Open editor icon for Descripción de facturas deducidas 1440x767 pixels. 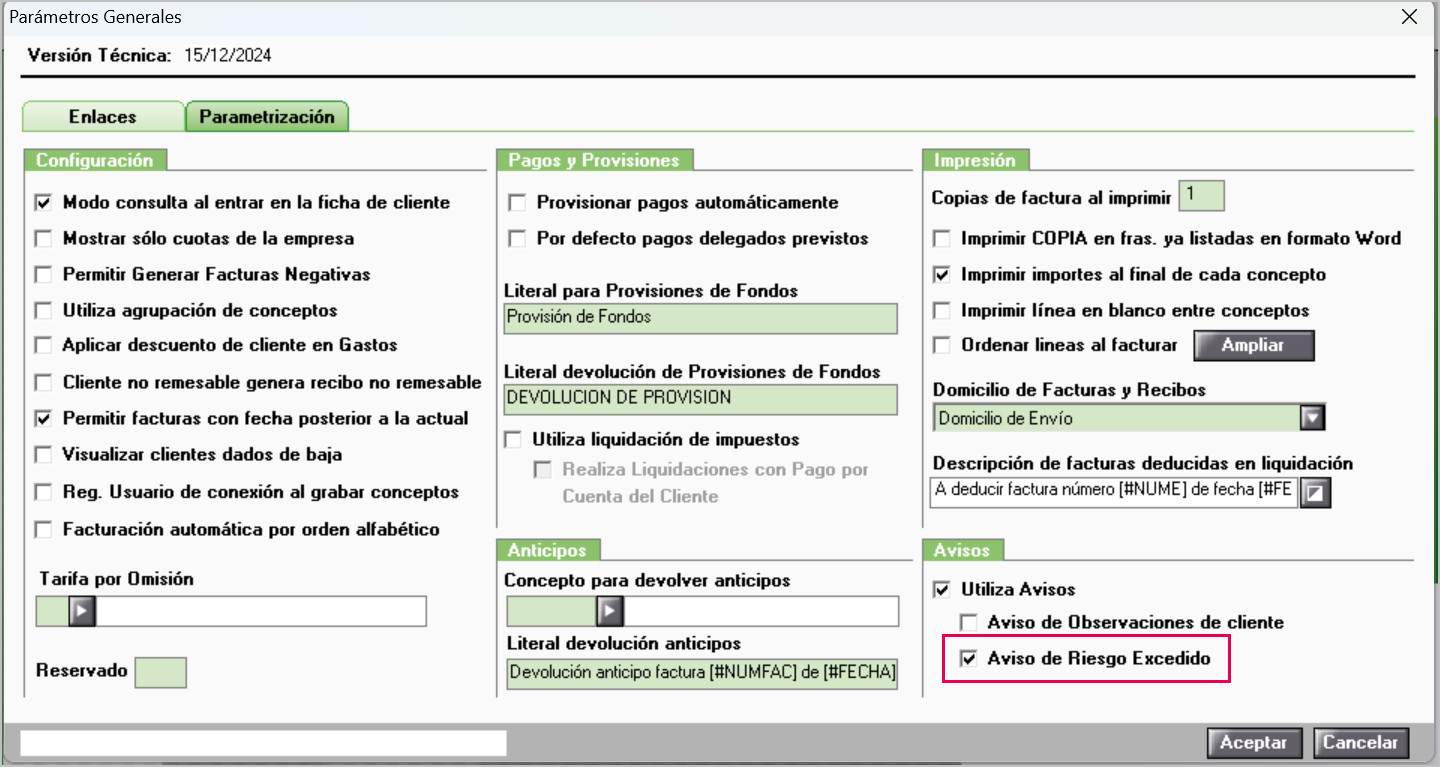click(1317, 493)
